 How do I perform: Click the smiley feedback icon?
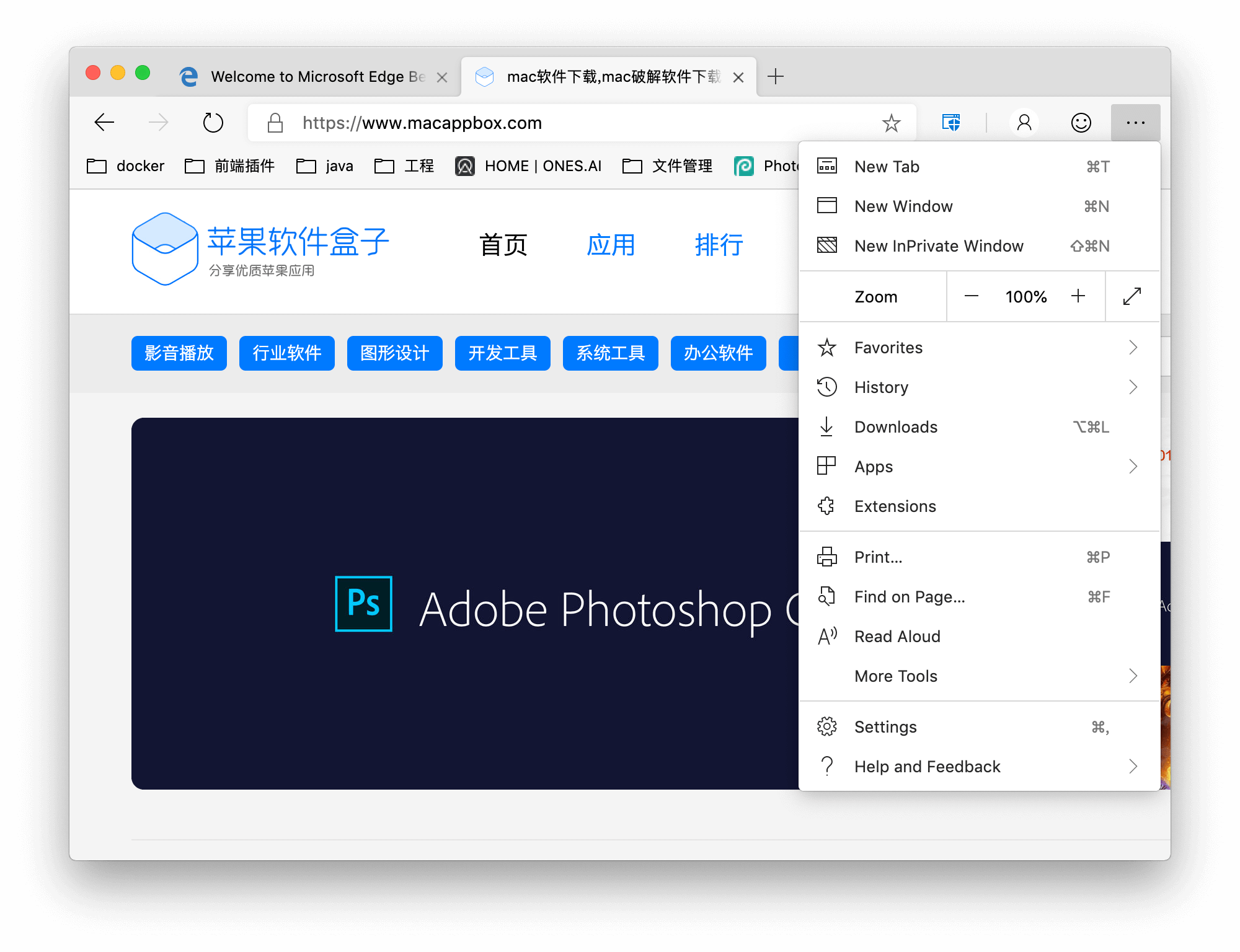tap(1081, 123)
